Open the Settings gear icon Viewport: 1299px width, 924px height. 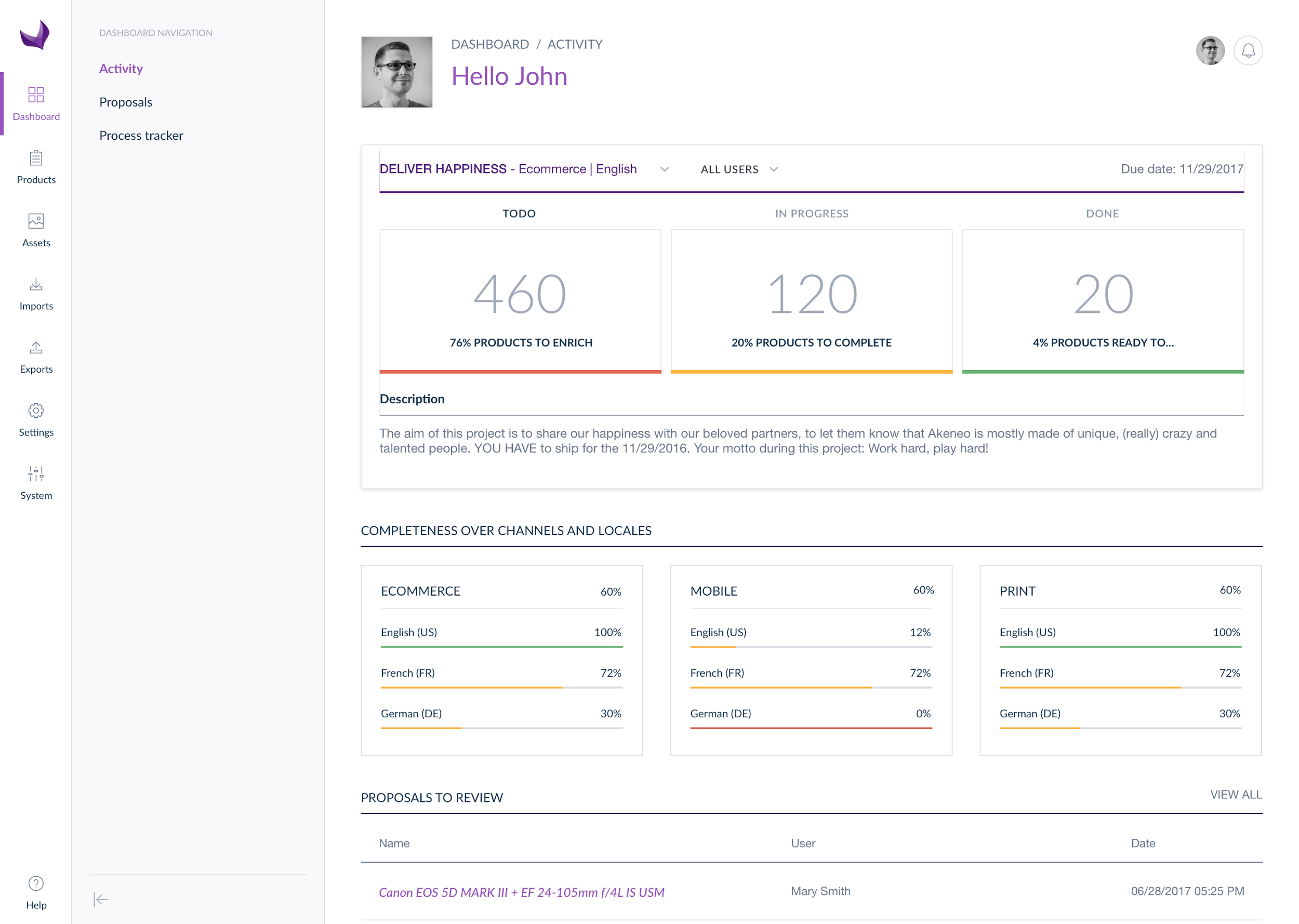[x=36, y=410]
